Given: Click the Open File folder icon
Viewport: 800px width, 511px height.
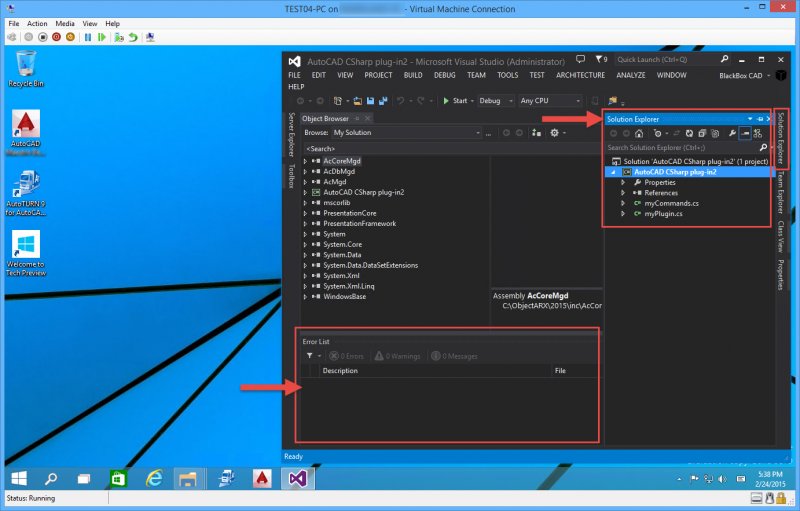Looking at the screenshot, I should click(x=358, y=101).
